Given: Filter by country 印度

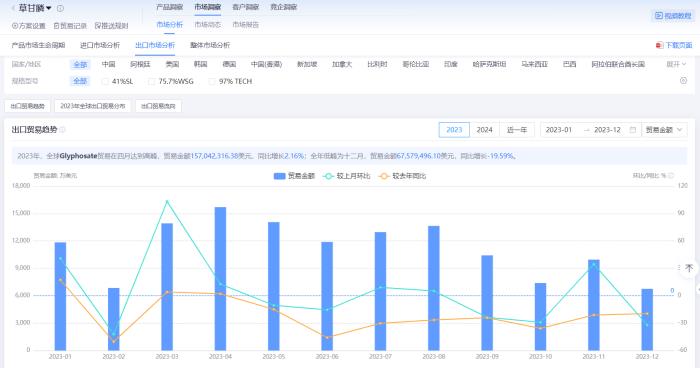Looking at the screenshot, I should click(x=451, y=64).
